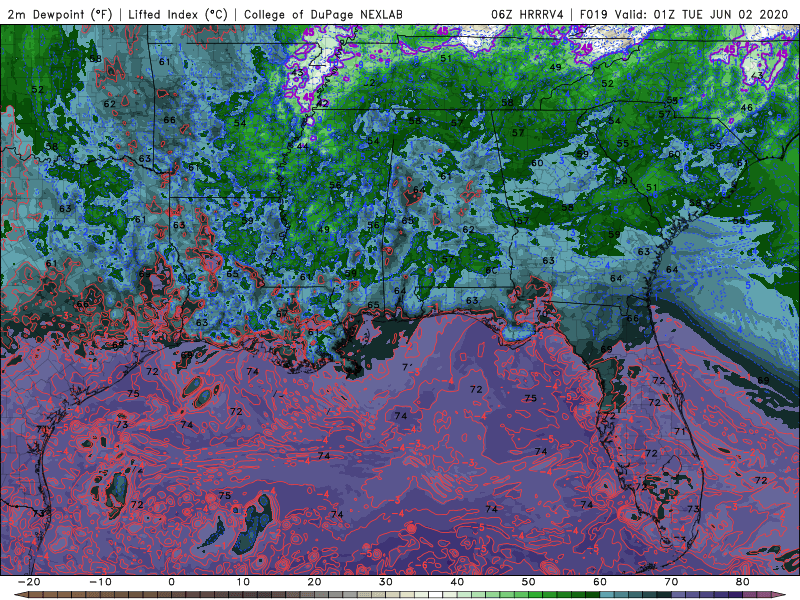Click the dewpoint value "67" on the map
Screen dimensions: 800x600
click(x=281, y=314)
